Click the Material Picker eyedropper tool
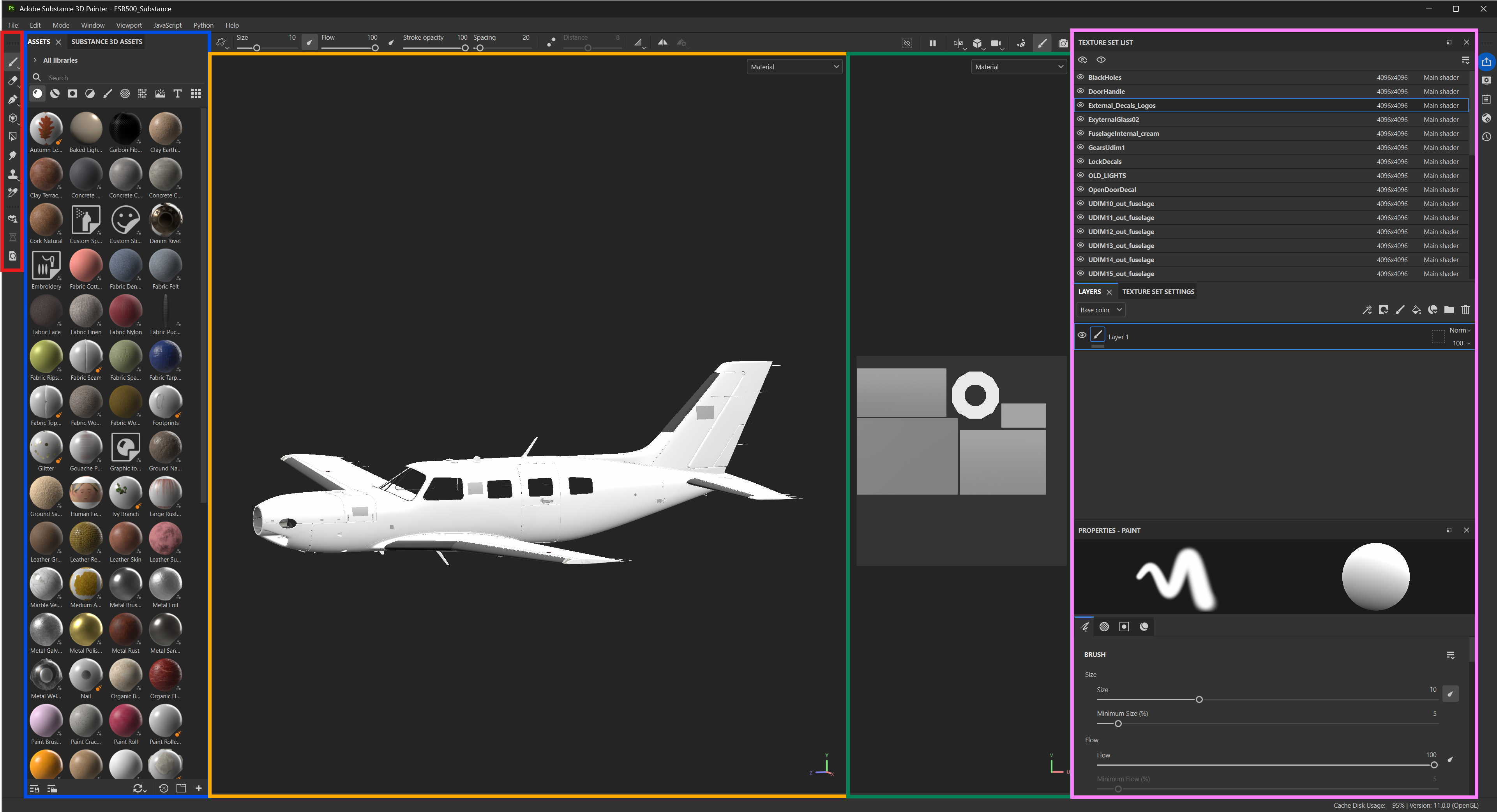Screen dimensions: 1497x812 12,192
